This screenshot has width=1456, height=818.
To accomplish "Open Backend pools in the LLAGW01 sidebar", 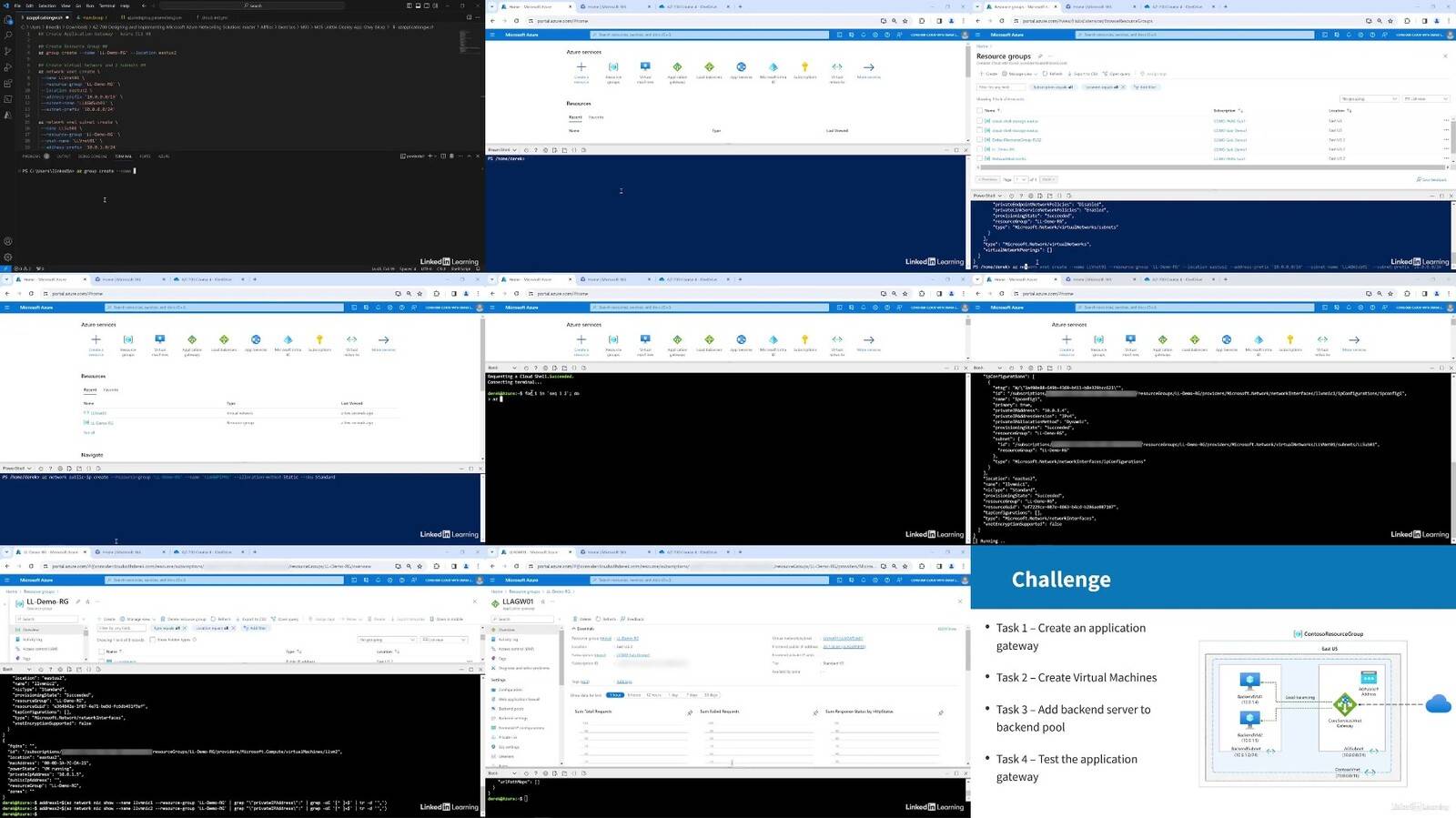I will [511, 709].
